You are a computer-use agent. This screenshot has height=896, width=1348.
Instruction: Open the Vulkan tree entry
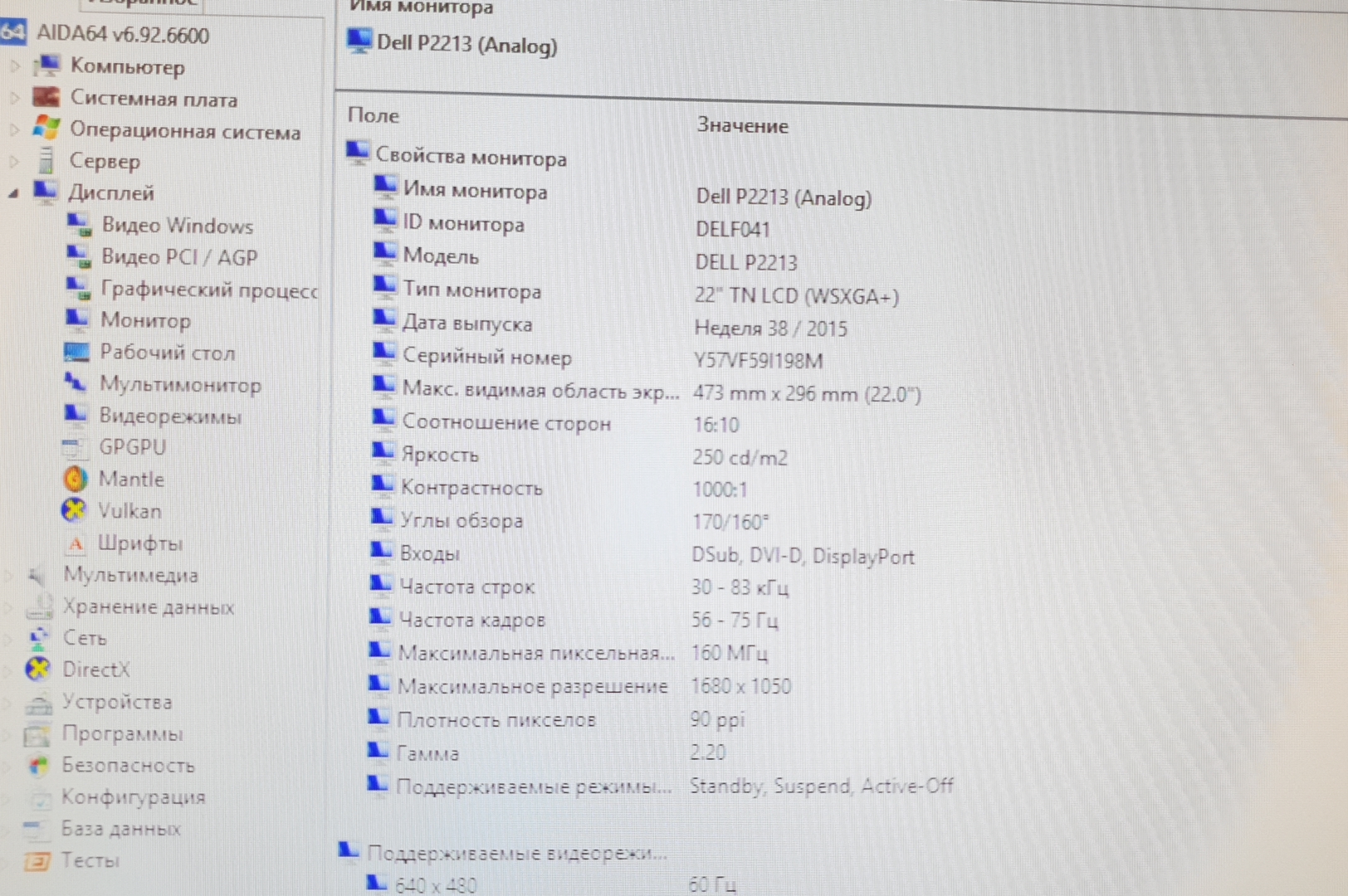pos(129,510)
